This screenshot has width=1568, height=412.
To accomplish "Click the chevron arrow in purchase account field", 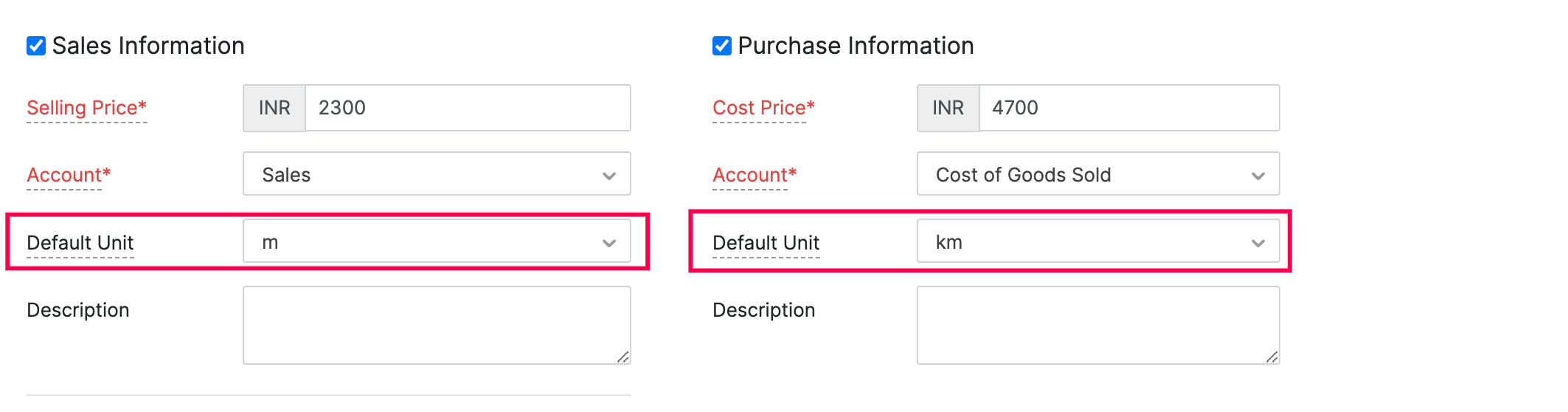I will 1258,176.
